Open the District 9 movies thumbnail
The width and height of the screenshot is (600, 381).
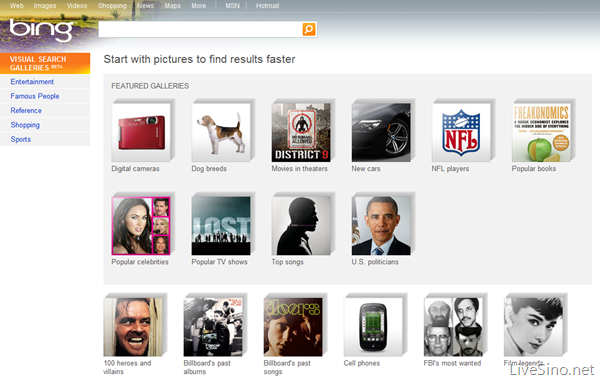[302, 131]
